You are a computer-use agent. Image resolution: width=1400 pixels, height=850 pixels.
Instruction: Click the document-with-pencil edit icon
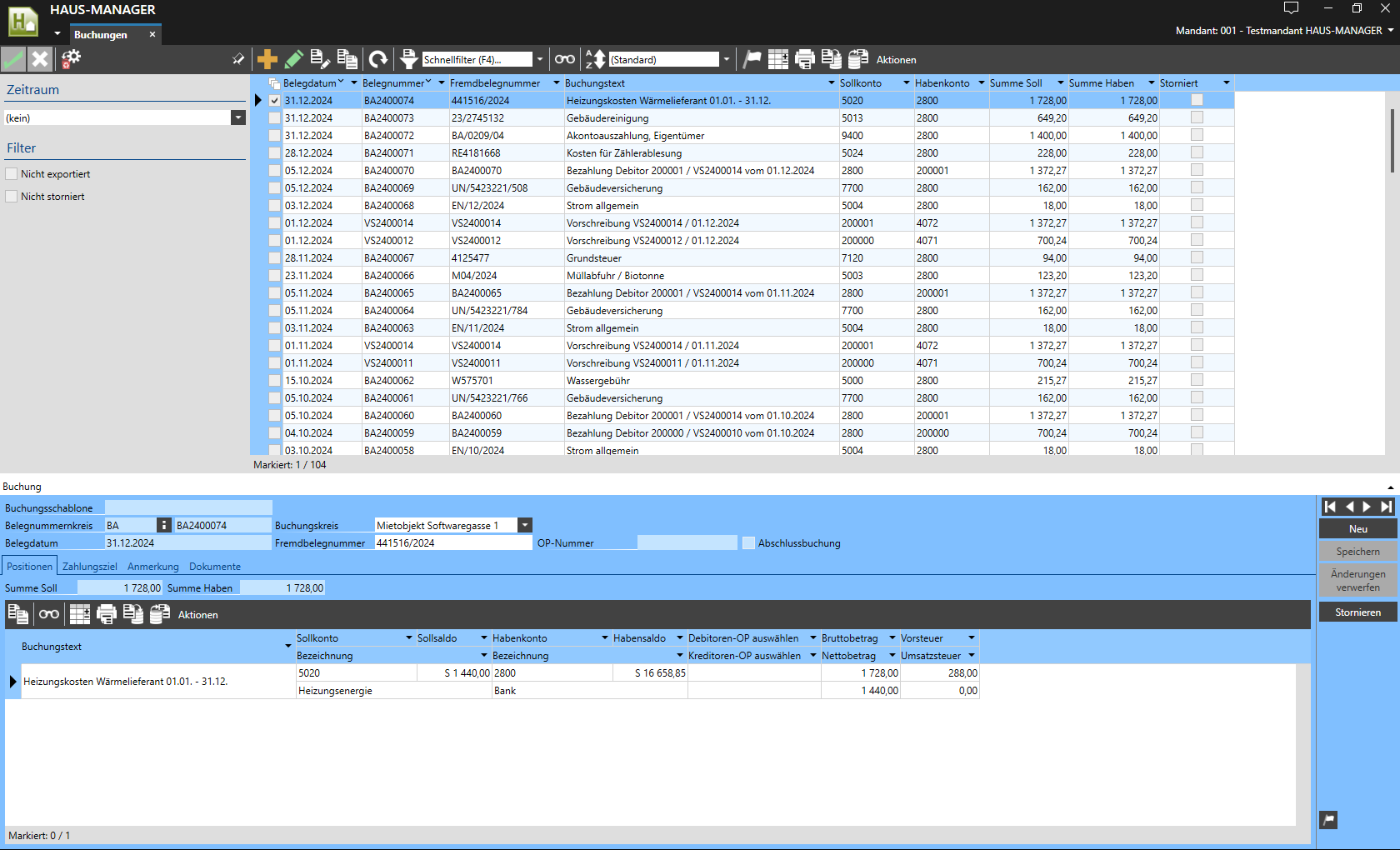[x=320, y=59]
